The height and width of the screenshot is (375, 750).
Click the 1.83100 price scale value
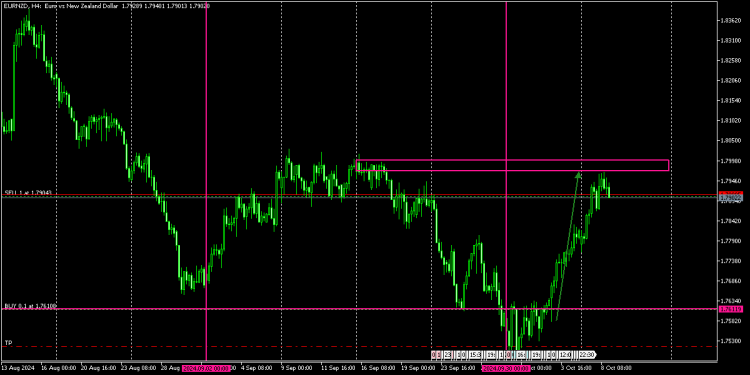(x=731, y=41)
